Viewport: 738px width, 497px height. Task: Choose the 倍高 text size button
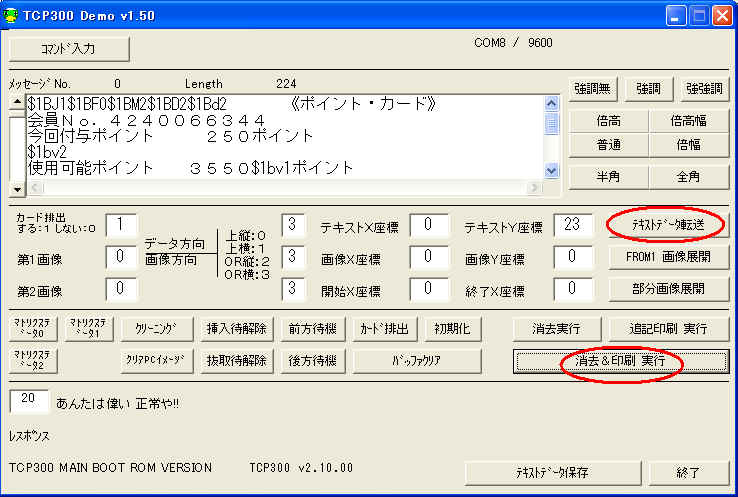point(609,121)
